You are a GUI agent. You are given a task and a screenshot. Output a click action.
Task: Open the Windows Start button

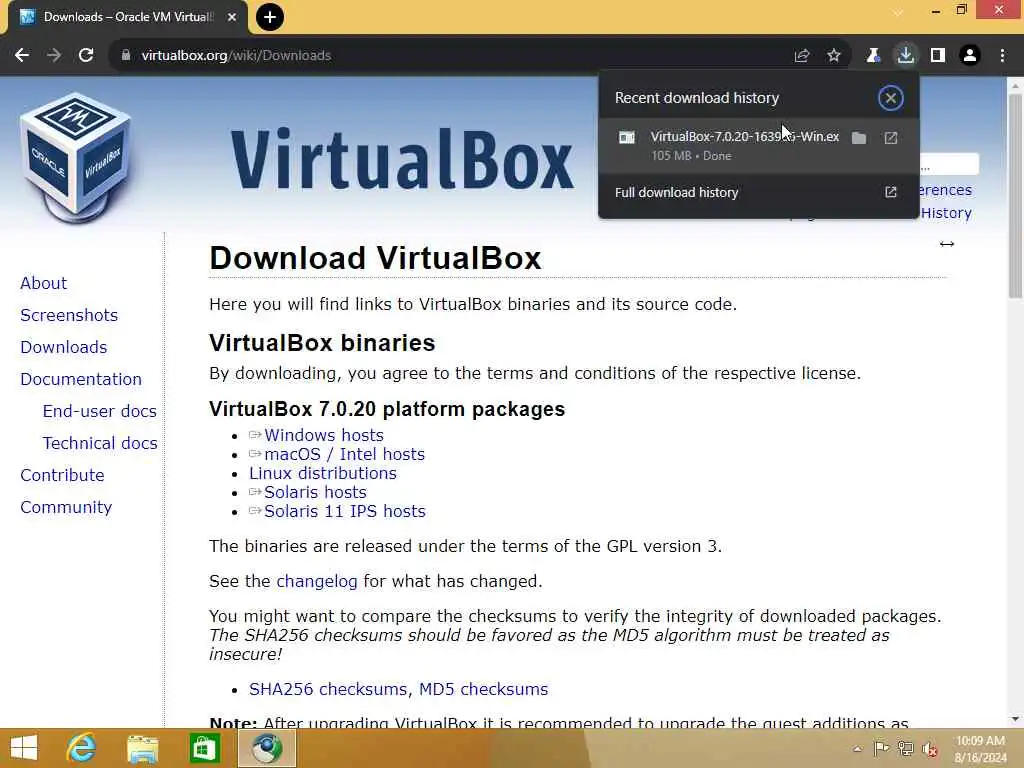point(24,748)
